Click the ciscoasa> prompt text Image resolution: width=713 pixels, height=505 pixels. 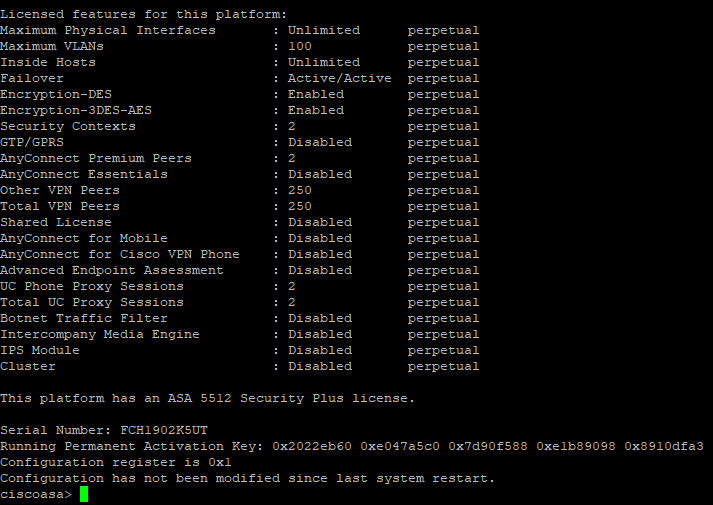36,494
